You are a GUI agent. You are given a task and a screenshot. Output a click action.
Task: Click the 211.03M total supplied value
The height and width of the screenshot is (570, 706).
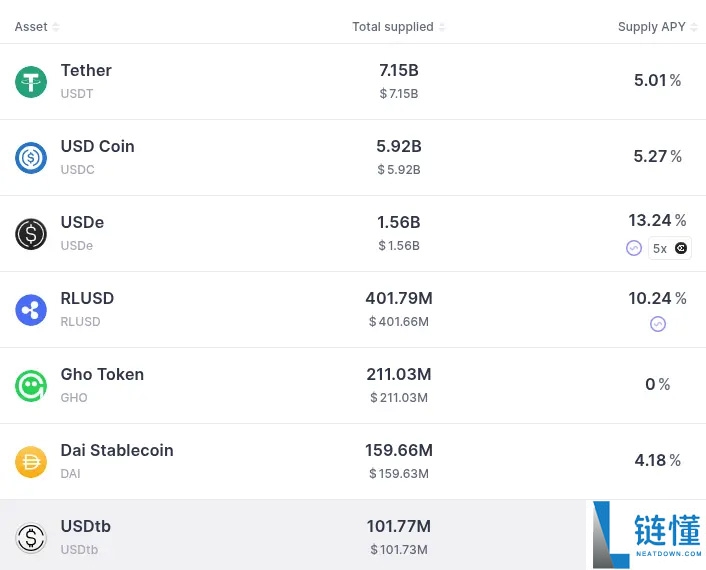[x=399, y=375]
